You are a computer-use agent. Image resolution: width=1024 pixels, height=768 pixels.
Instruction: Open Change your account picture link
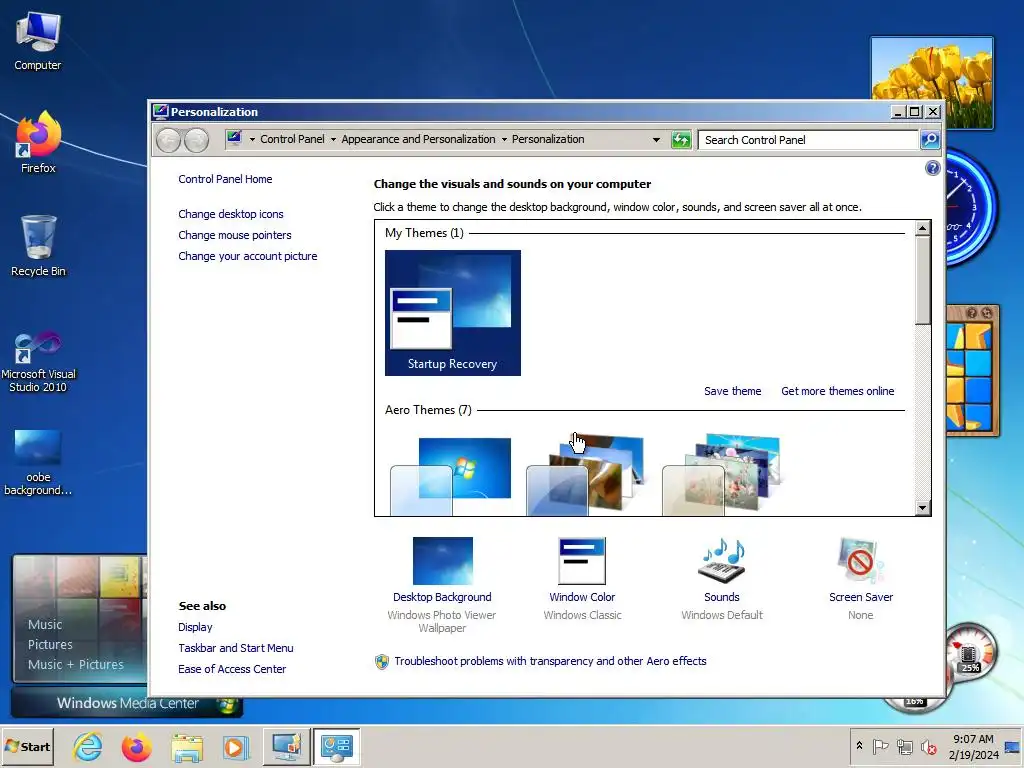[x=248, y=256]
